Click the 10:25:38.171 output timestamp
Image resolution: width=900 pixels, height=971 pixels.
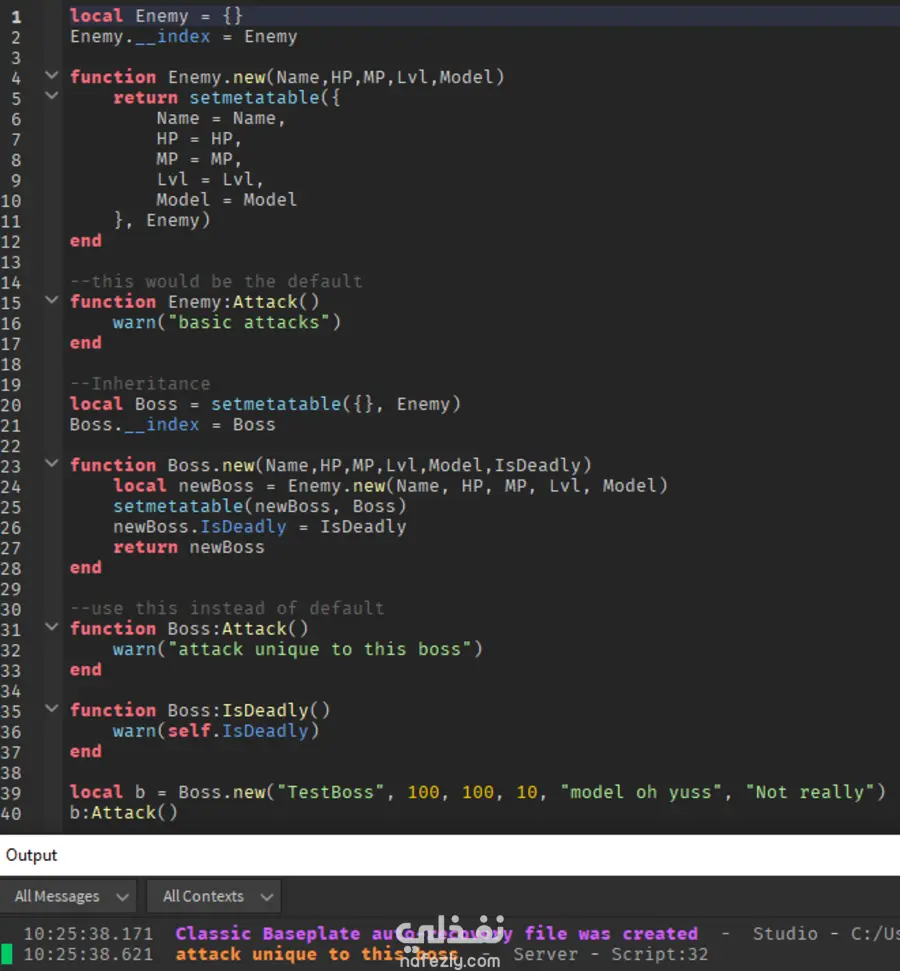click(88, 934)
